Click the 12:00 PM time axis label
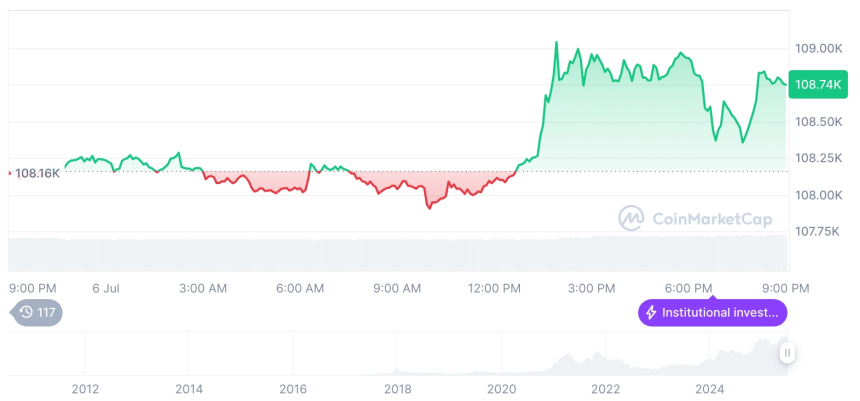The height and width of the screenshot is (401, 860). click(495, 288)
